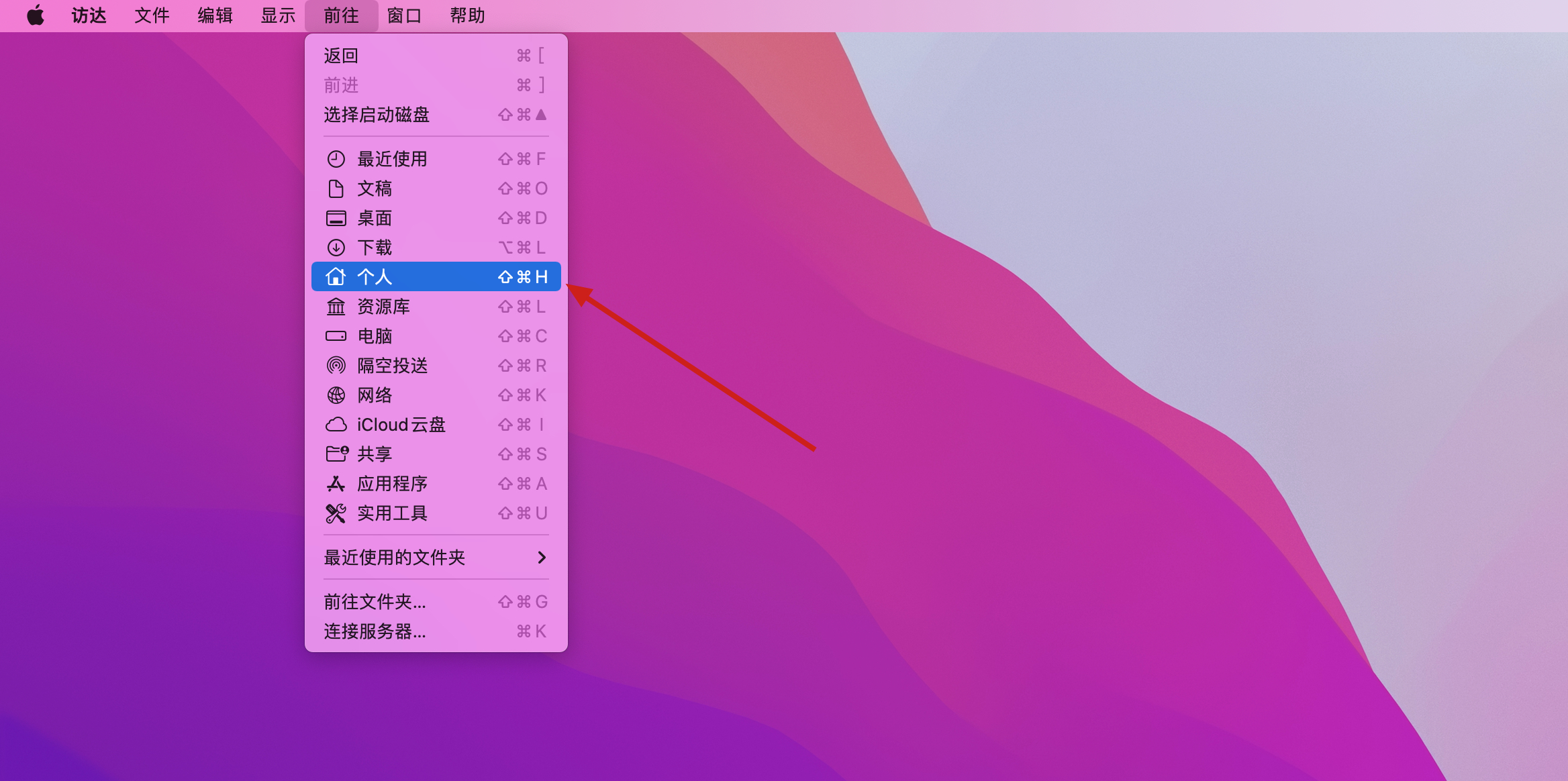Click the AirDrop icon beside 隔空投送
1568x781 pixels.
click(336, 366)
